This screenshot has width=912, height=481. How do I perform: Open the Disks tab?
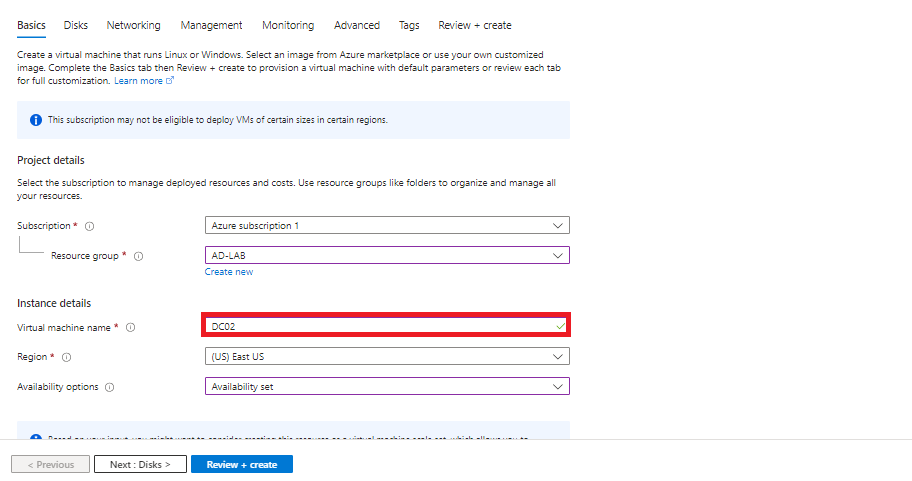[x=76, y=25]
